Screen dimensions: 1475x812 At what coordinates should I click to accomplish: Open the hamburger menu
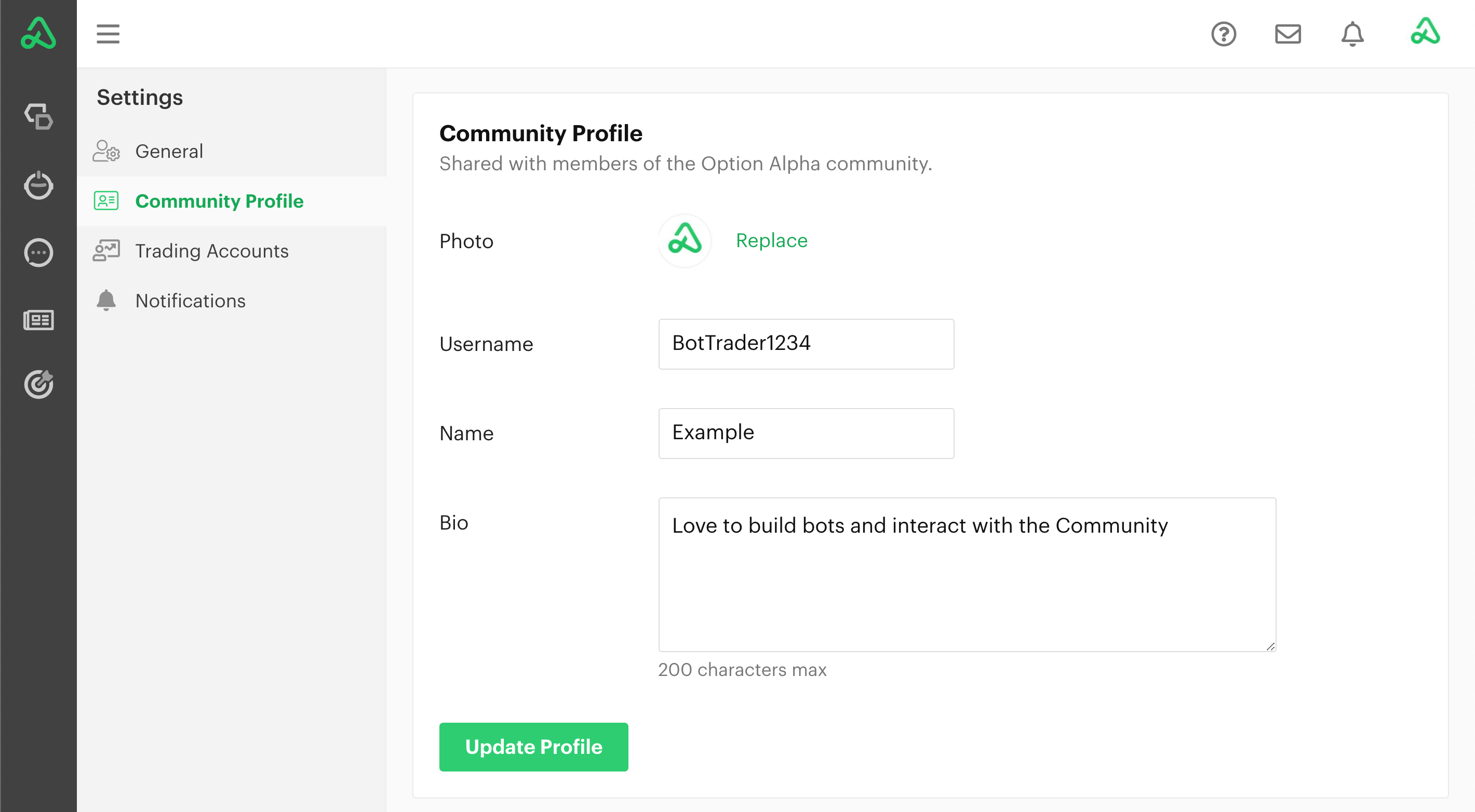coord(108,34)
